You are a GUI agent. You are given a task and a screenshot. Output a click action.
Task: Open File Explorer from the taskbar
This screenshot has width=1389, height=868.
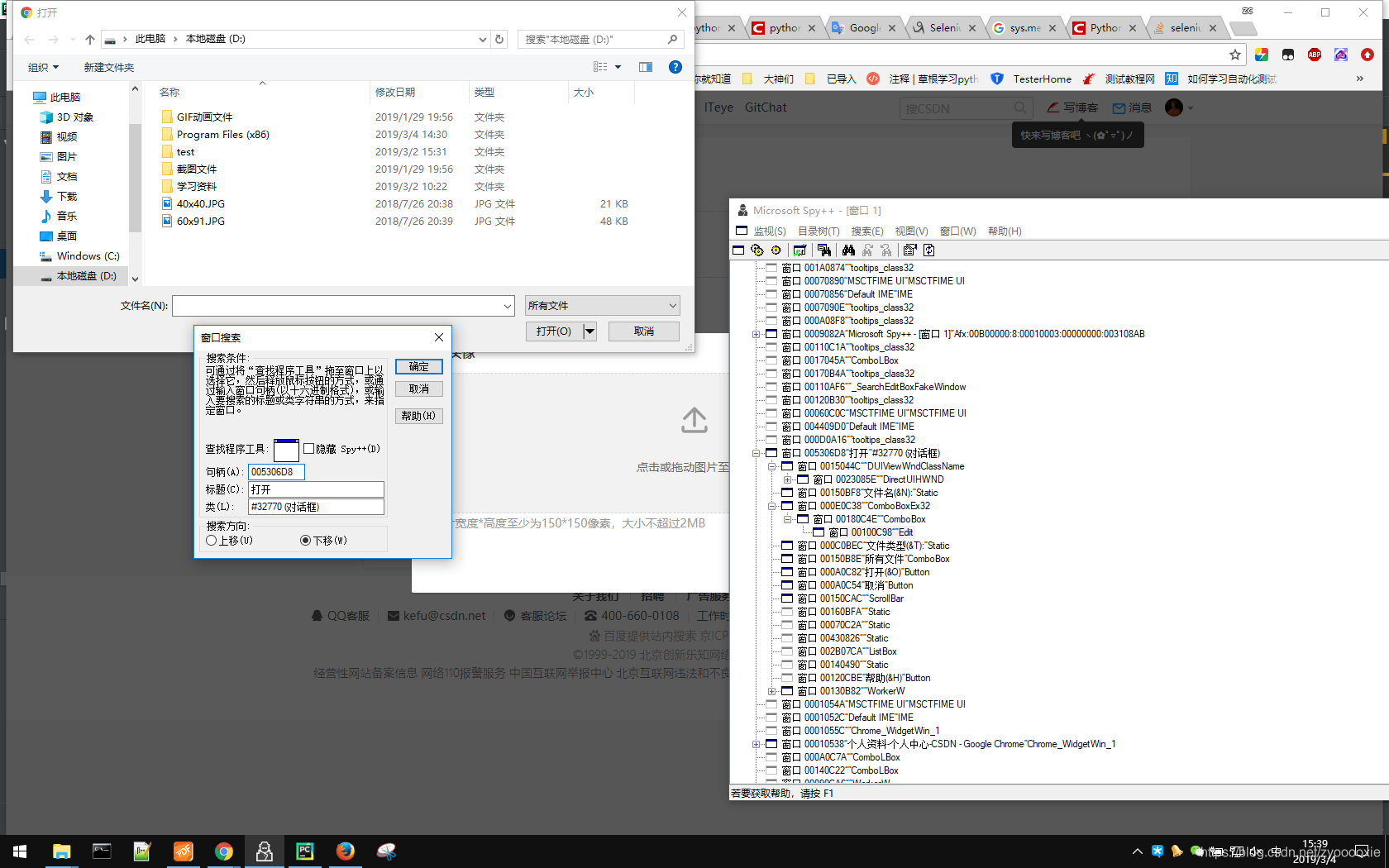(62, 851)
